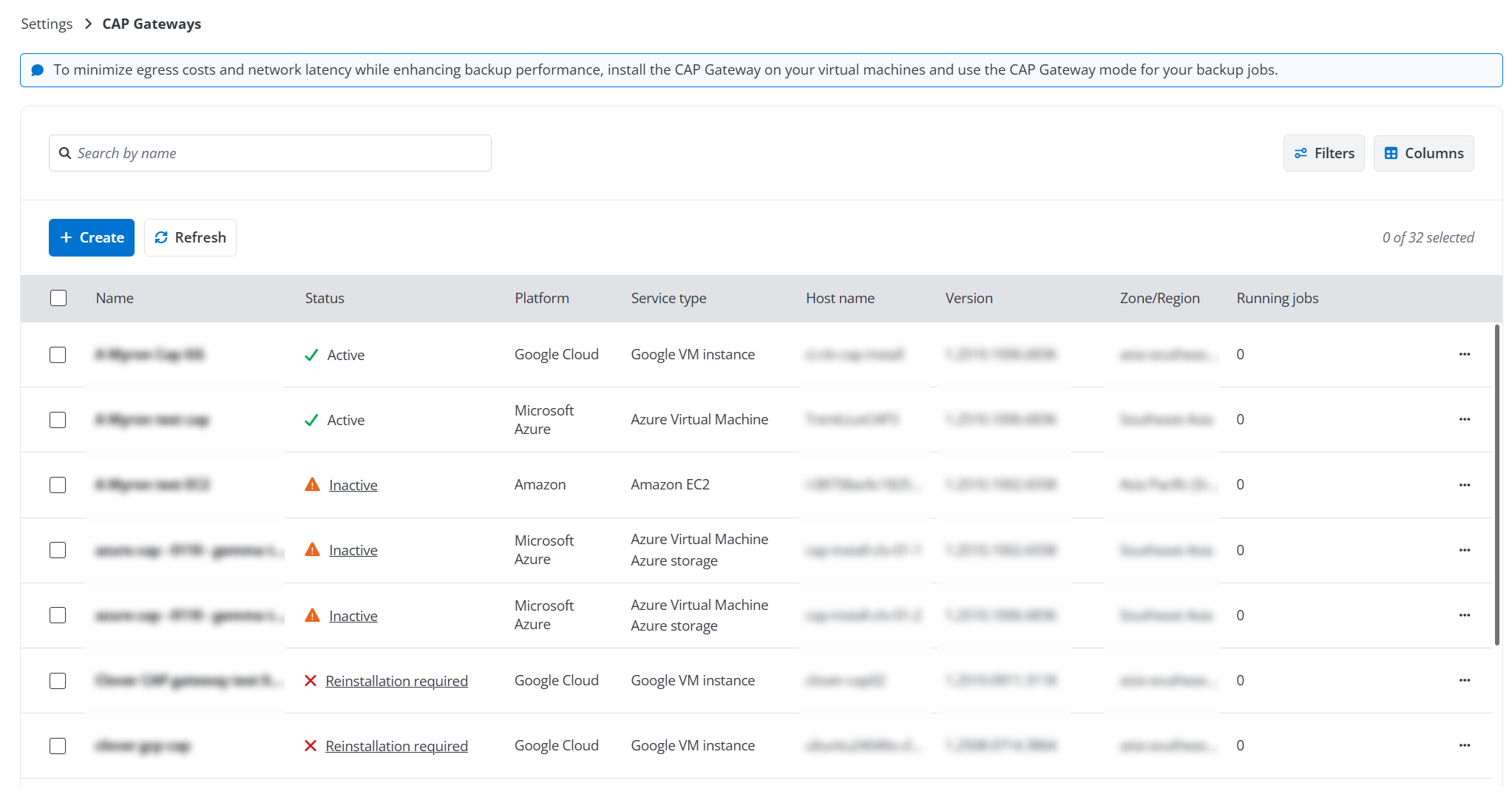Check the box for the first Google Cloud gateway

[x=58, y=355]
